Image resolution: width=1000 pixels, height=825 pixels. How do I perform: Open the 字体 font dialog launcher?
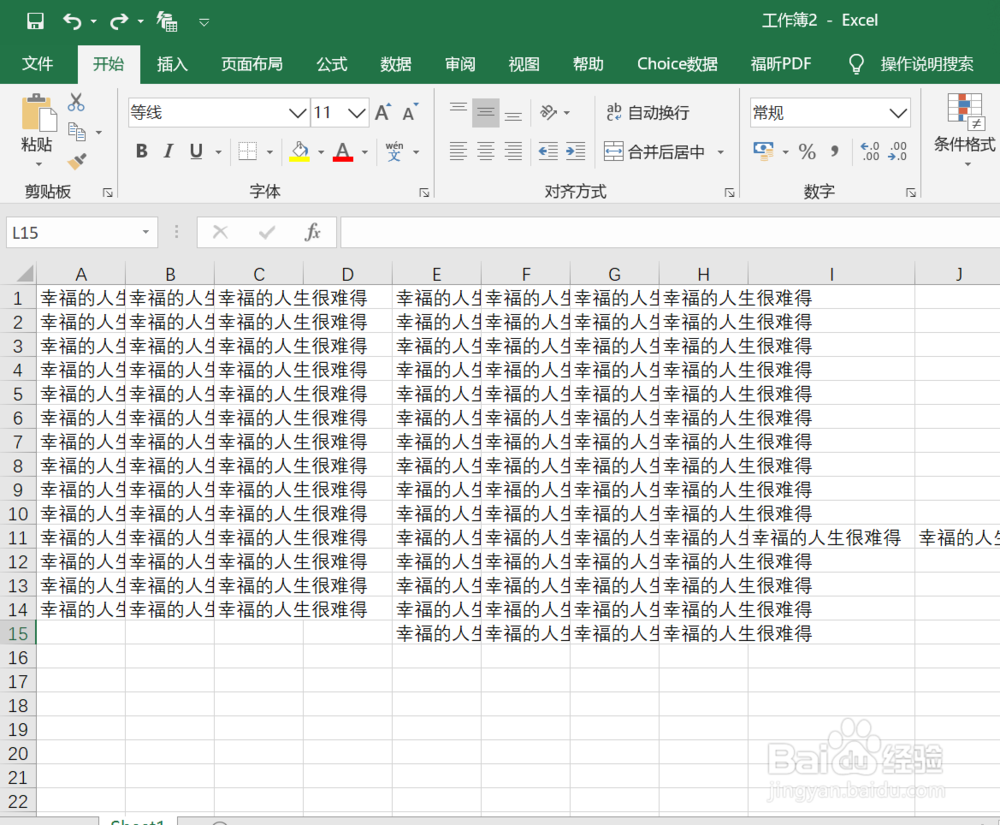pos(424,193)
